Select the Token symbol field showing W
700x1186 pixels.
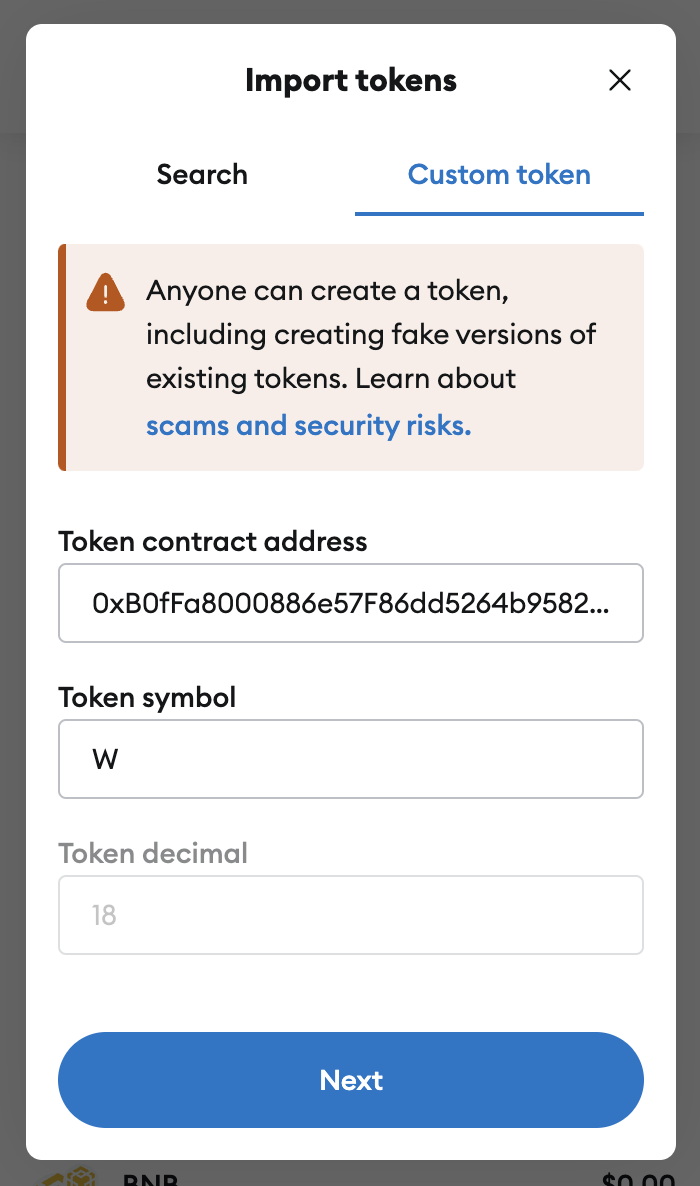[x=351, y=759]
